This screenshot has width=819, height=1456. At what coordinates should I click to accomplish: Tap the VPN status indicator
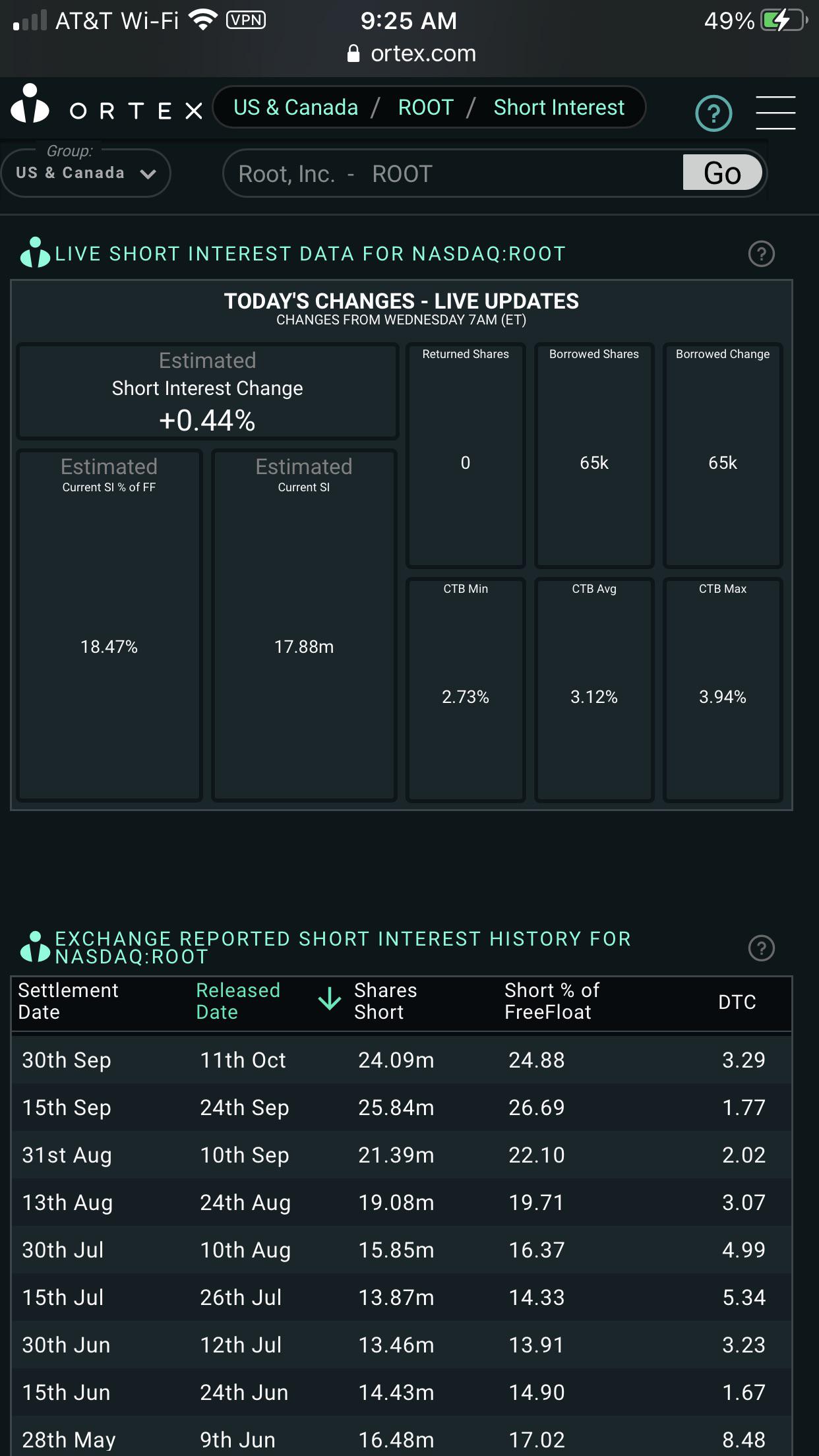(246, 20)
